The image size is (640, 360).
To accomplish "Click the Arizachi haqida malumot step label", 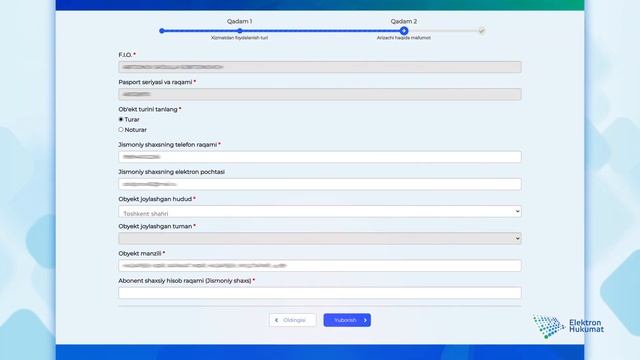I will [404, 38].
